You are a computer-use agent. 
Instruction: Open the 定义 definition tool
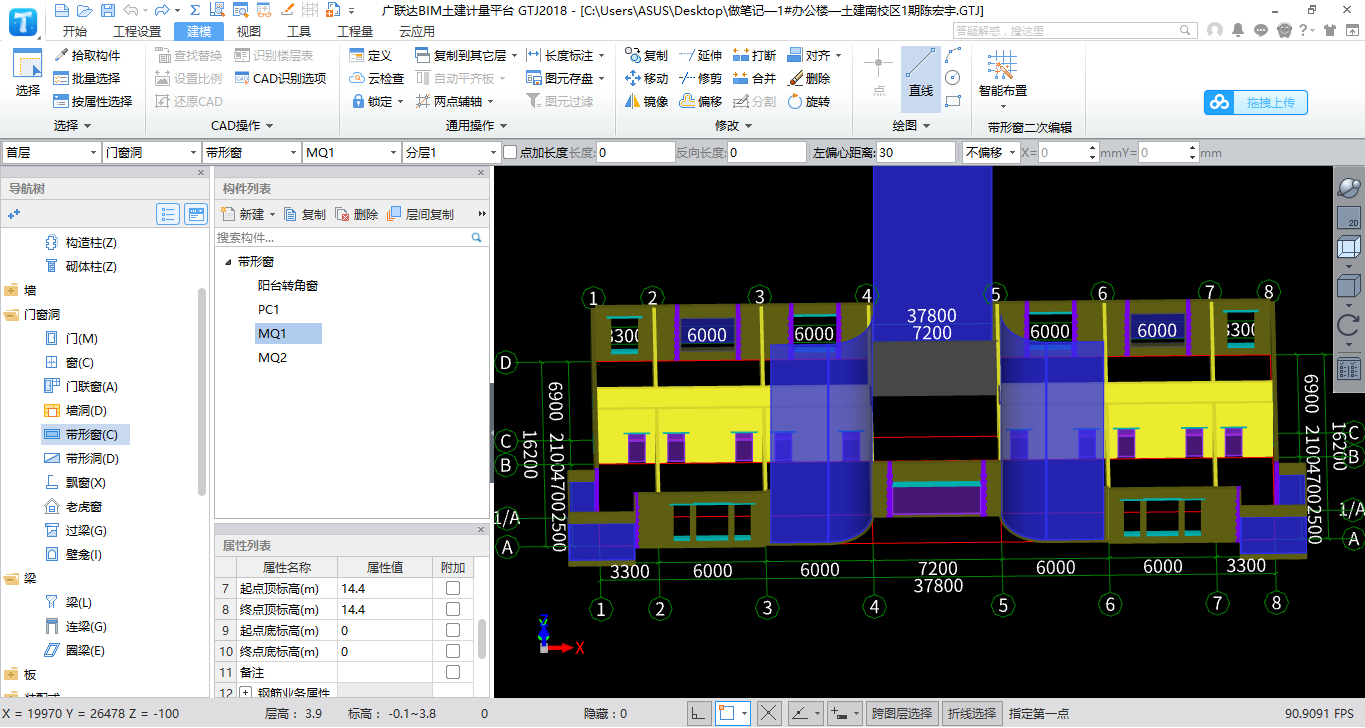371,55
